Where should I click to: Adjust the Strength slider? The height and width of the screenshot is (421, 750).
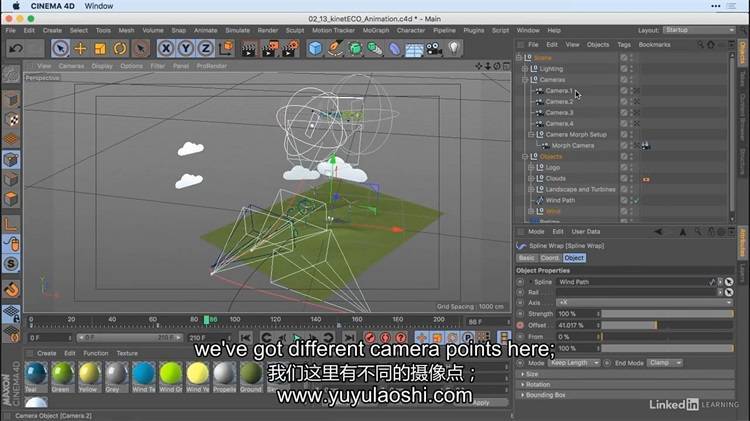click(667, 314)
